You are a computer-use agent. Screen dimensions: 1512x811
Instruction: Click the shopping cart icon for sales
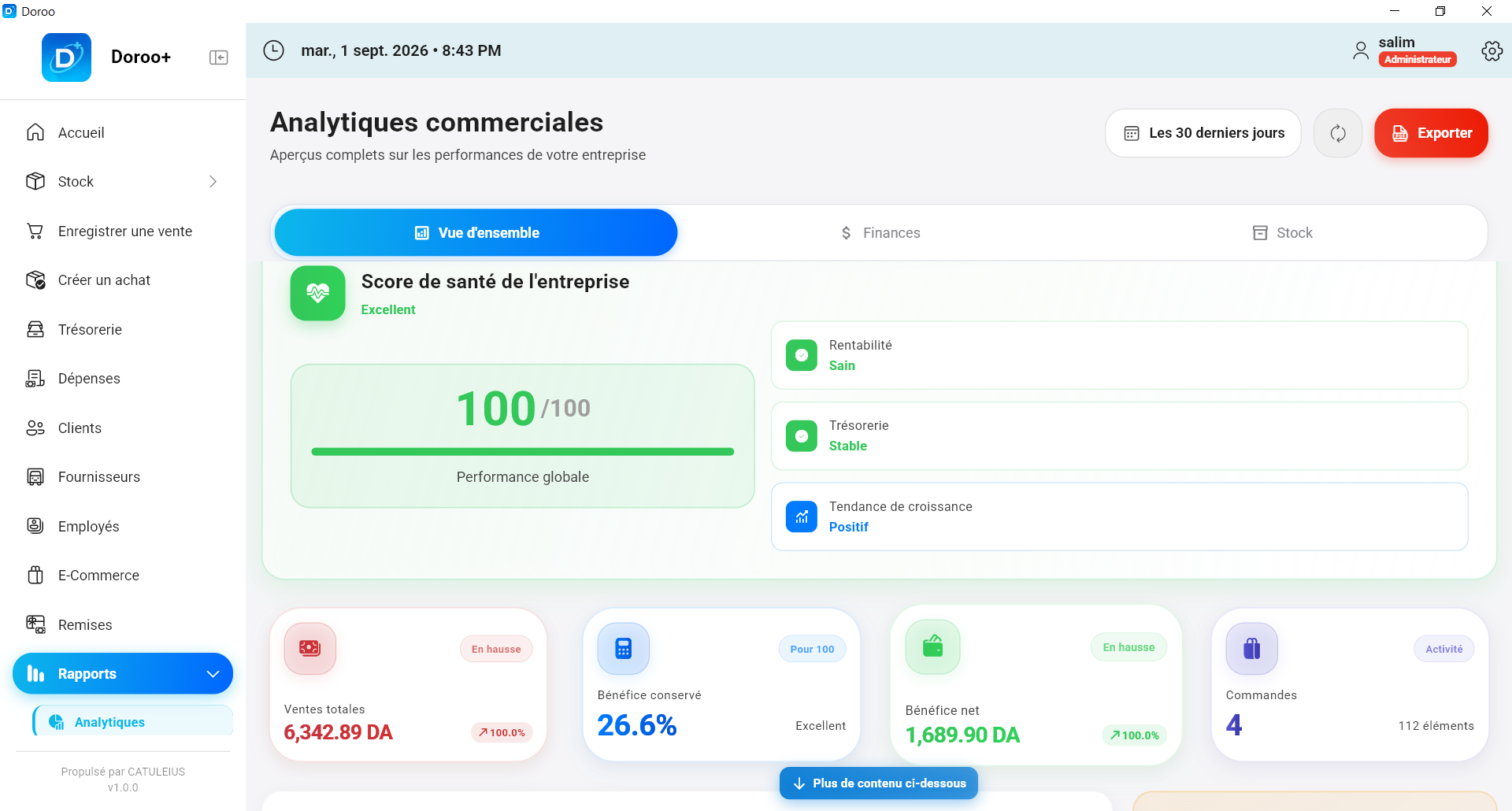(35, 231)
